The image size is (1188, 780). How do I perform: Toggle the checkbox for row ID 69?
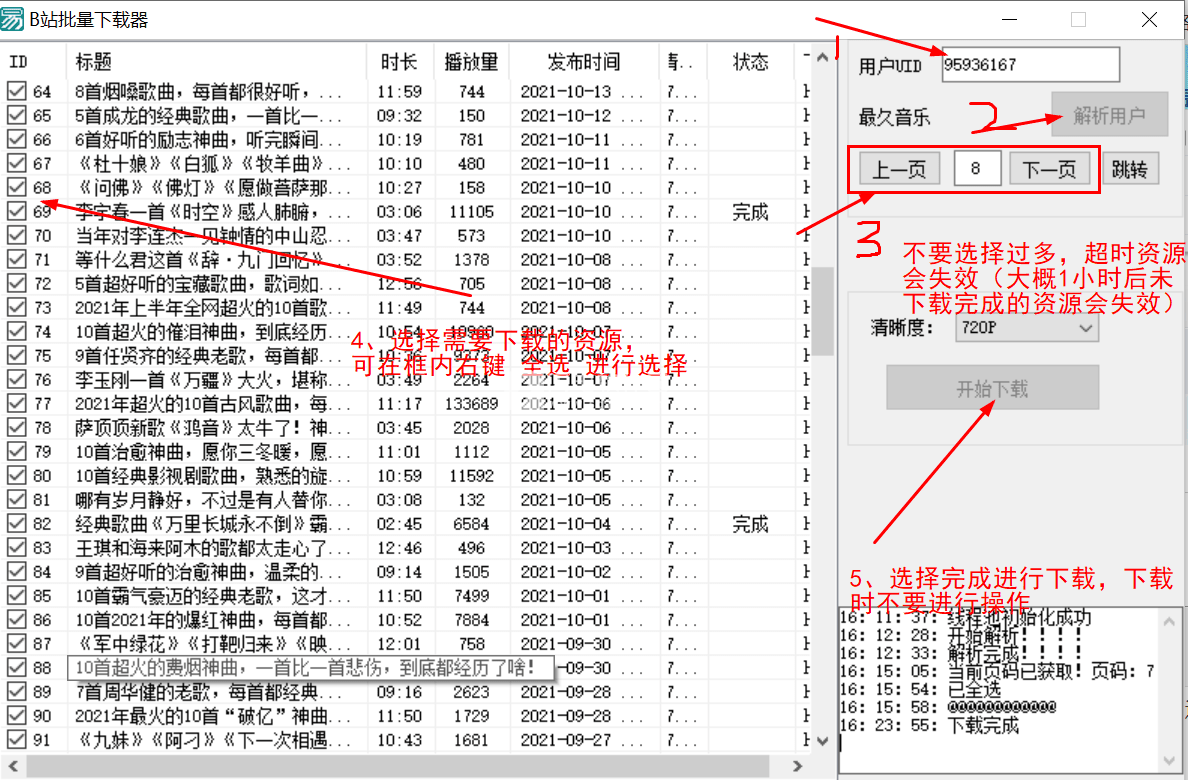click(16, 211)
